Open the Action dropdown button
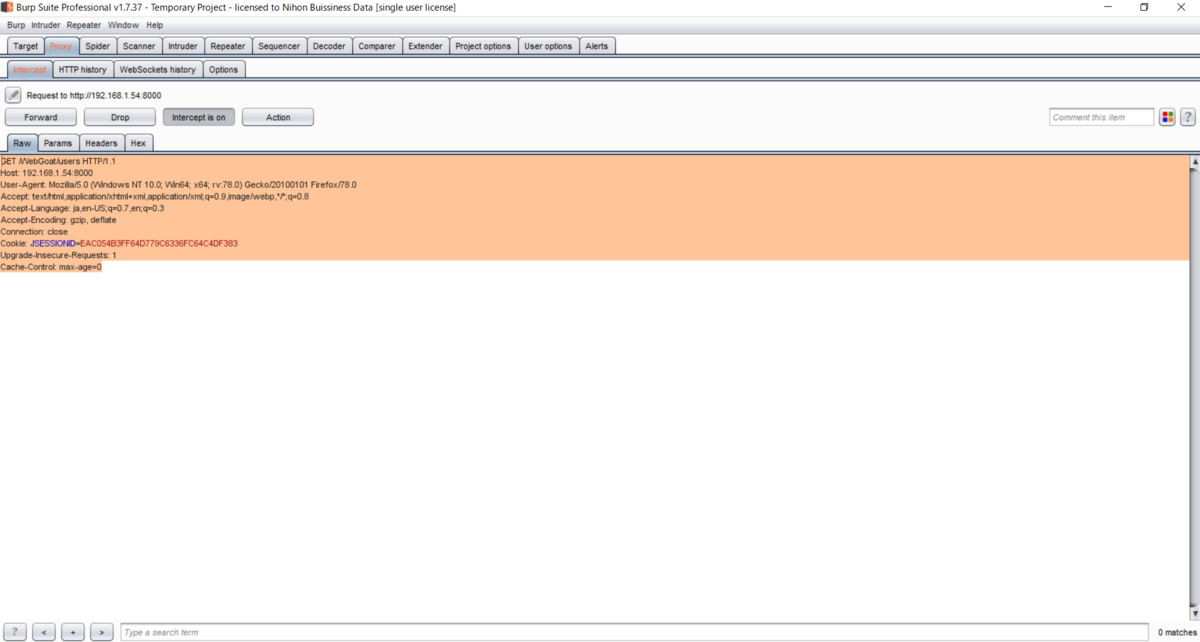1200x642 pixels. tap(278, 117)
